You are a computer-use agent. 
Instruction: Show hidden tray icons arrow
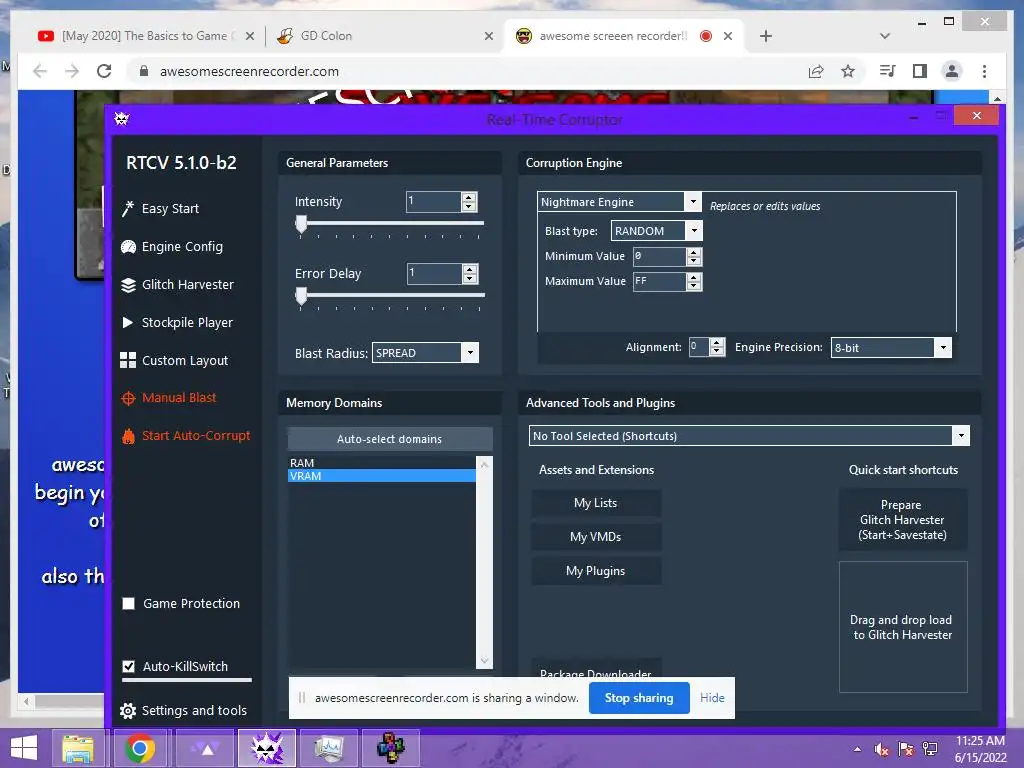point(857,749)
